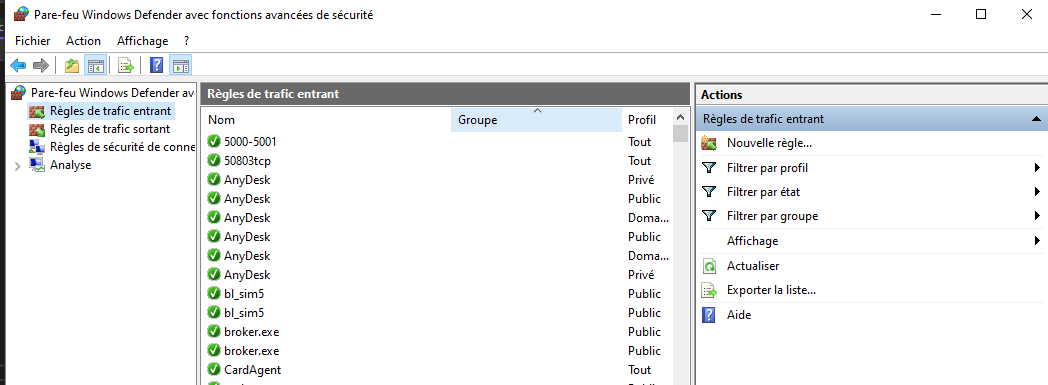The height and width of the screenshot is (385, 1048).
Task: Sort by the Nom column header
Action: coord(326,120)
